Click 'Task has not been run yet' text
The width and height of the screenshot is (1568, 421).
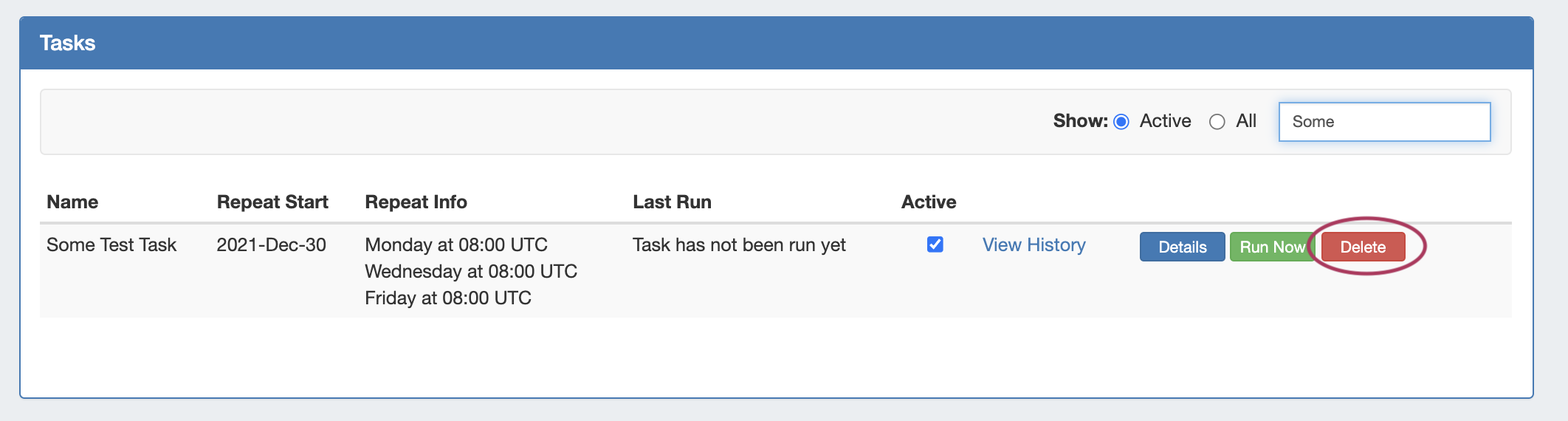(x=739, y=245)
